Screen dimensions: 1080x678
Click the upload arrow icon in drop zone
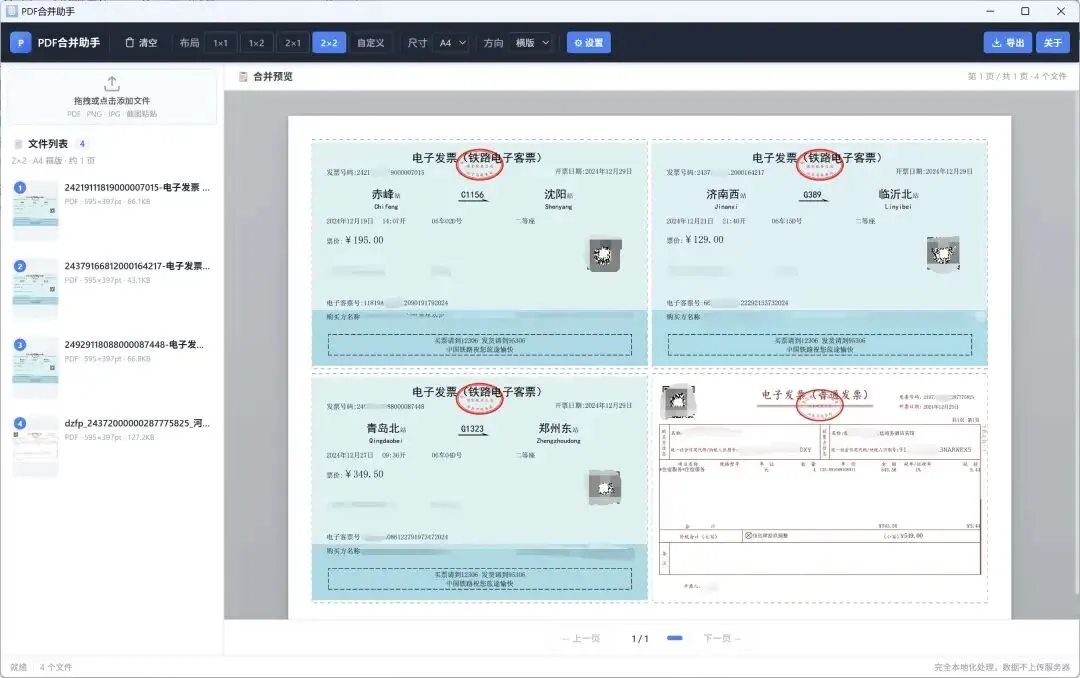pyautogui.click(x=112, y=83)
